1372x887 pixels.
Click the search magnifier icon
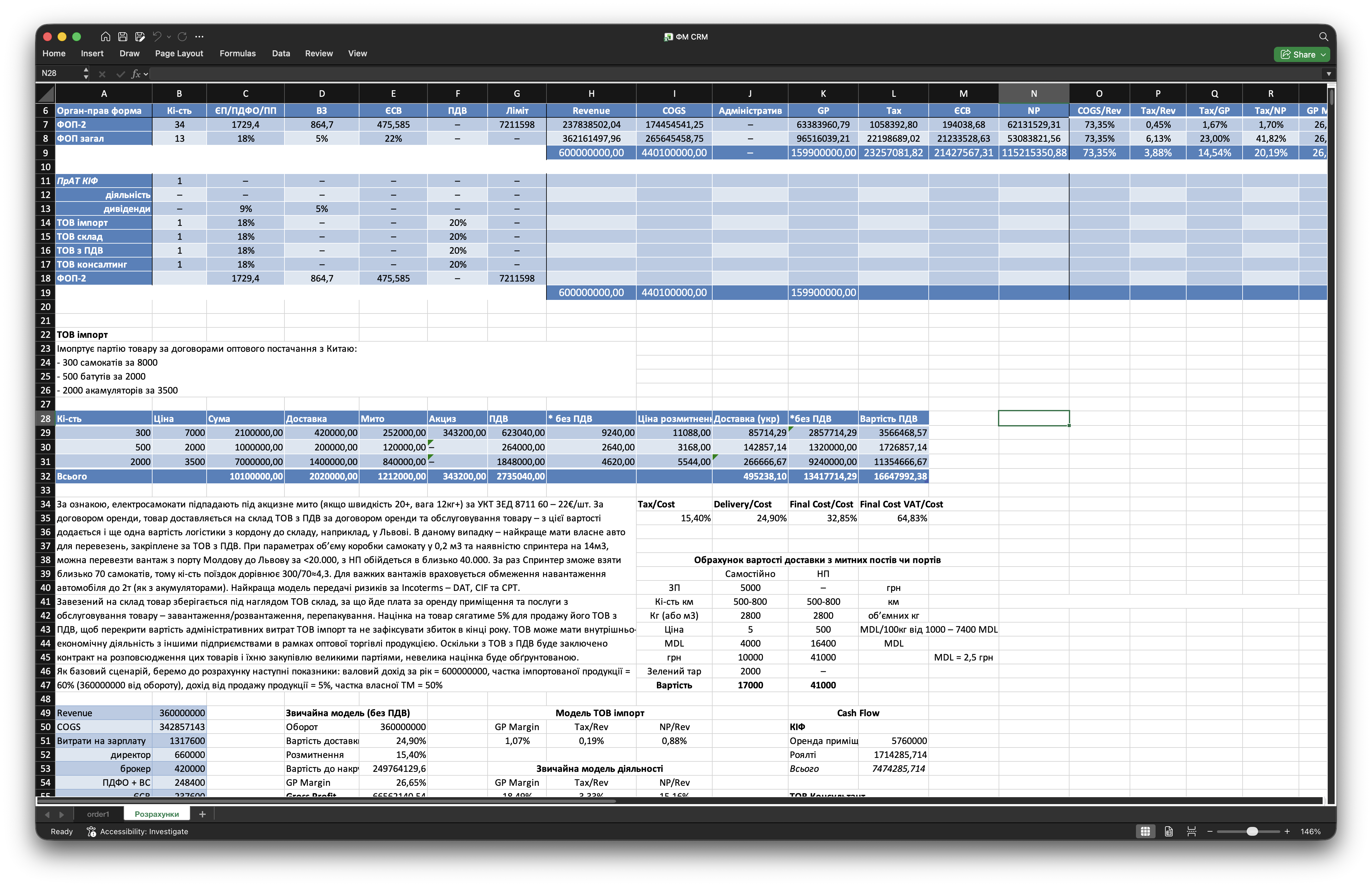1323,36
